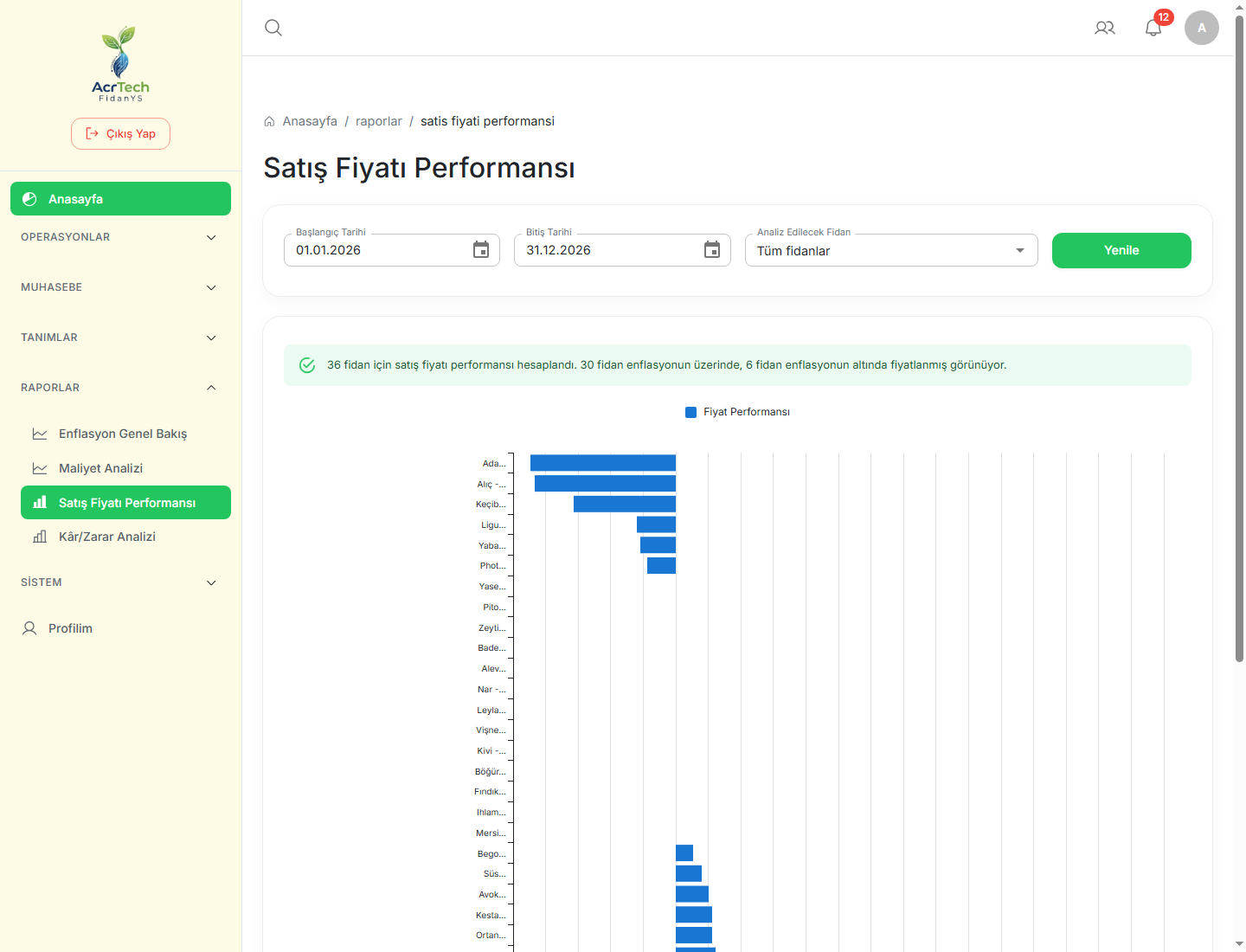Screen dimensions: 1246x952
Task: Open calendar picker for Başlangıç Tarihi
Action: (x=481, y=250)
